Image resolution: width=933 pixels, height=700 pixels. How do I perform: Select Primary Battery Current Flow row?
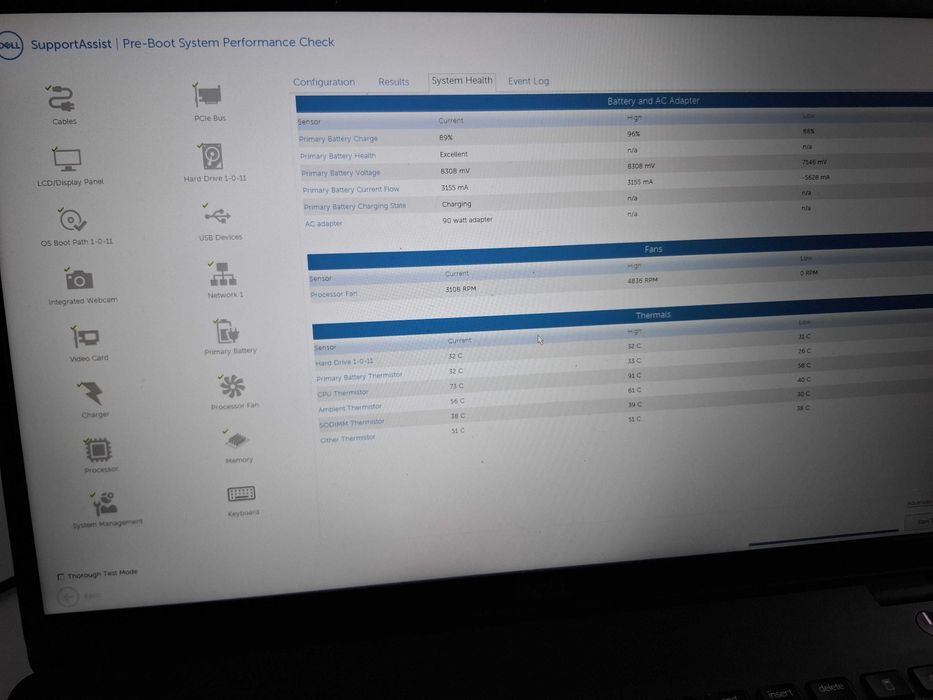(618, 185)
